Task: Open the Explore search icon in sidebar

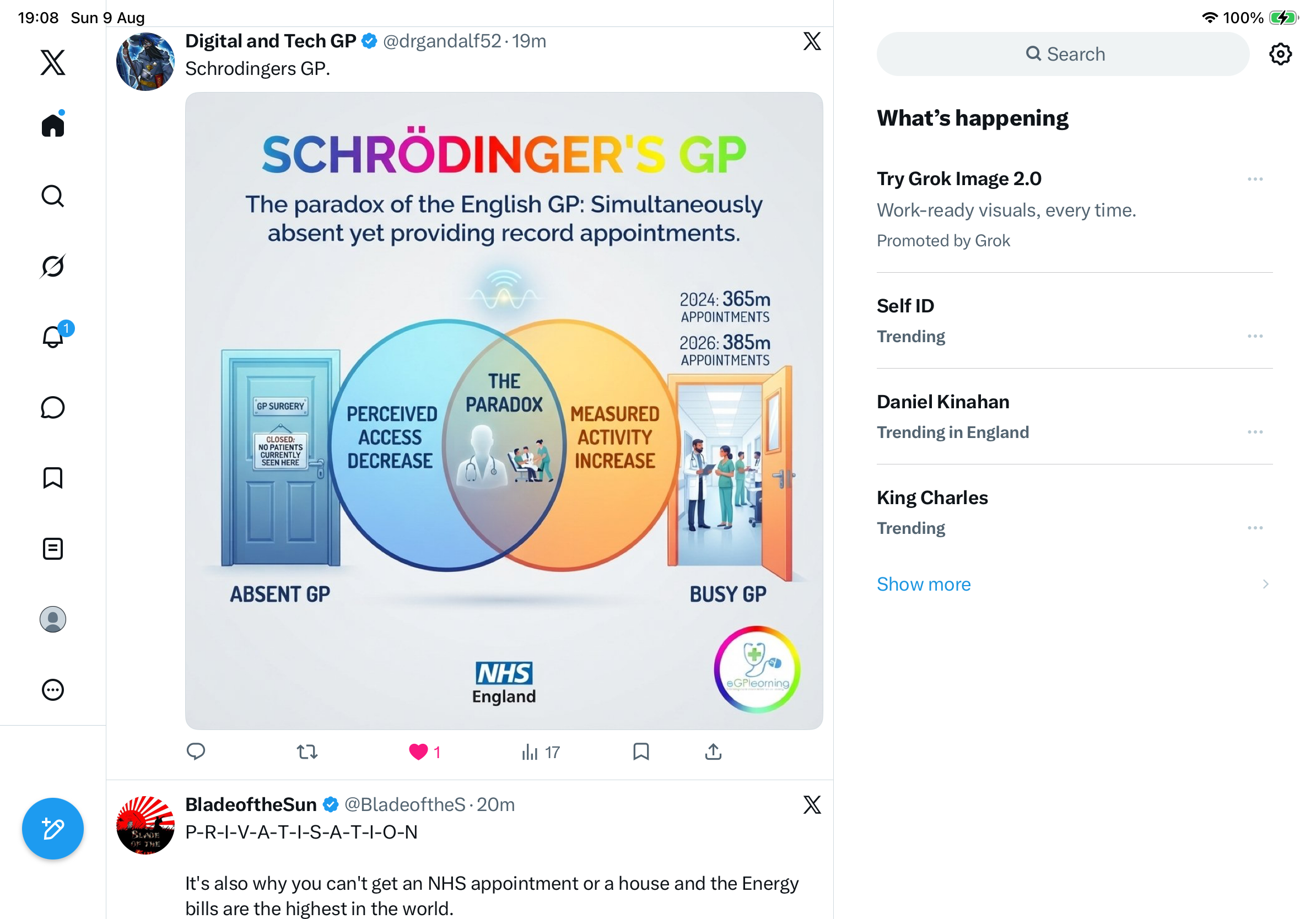Action: click(x=53, y=196)
